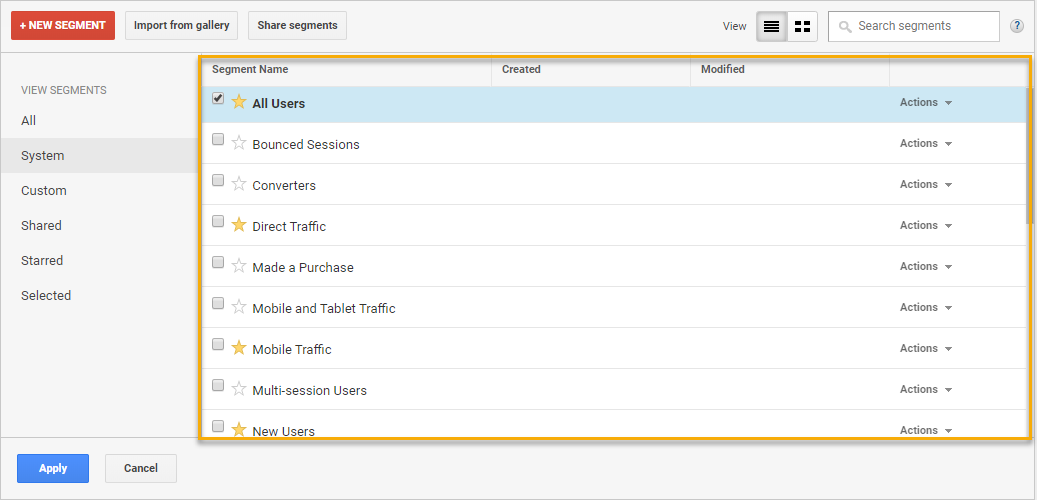Open Actions dropdown for Mobile Traffic
The height and width of the screenshot is (500, 1037).
point(925,348)
